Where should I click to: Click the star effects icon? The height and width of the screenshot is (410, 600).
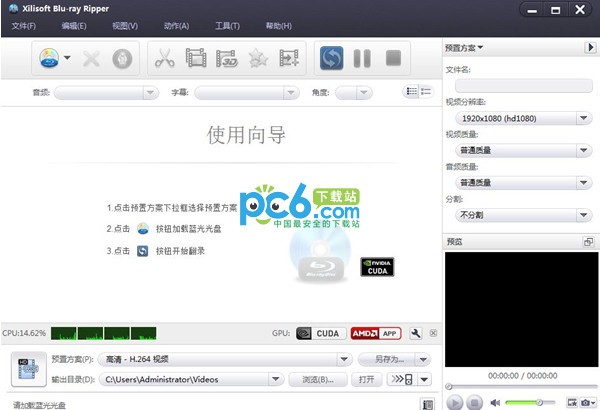(x=258, y=59)
